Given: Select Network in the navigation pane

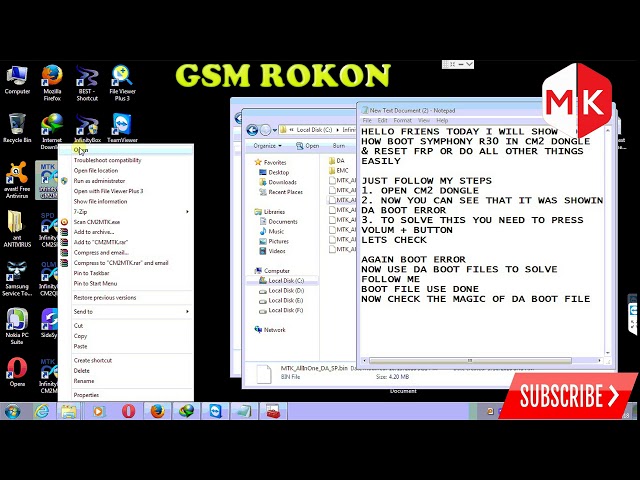Looking at the screenshot, I should (x=270, y=330).
